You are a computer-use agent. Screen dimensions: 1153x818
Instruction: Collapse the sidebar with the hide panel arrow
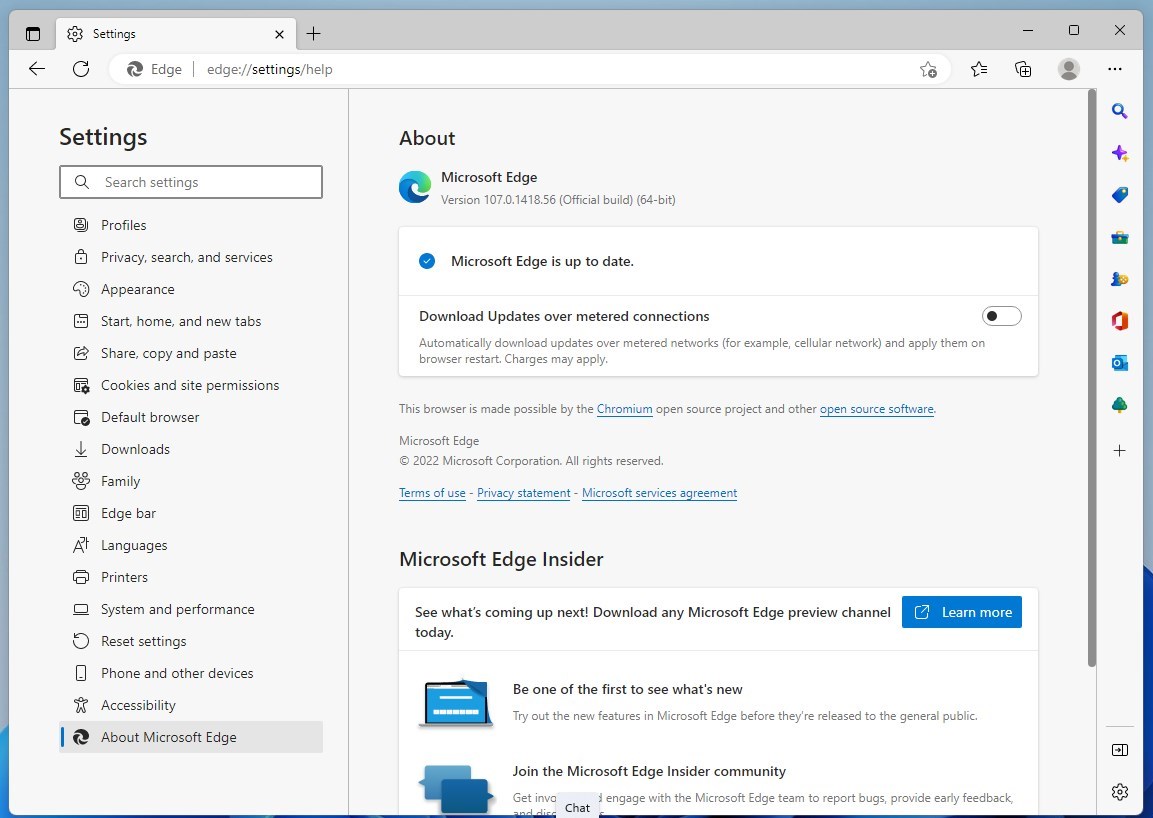tap(1119, 749)
